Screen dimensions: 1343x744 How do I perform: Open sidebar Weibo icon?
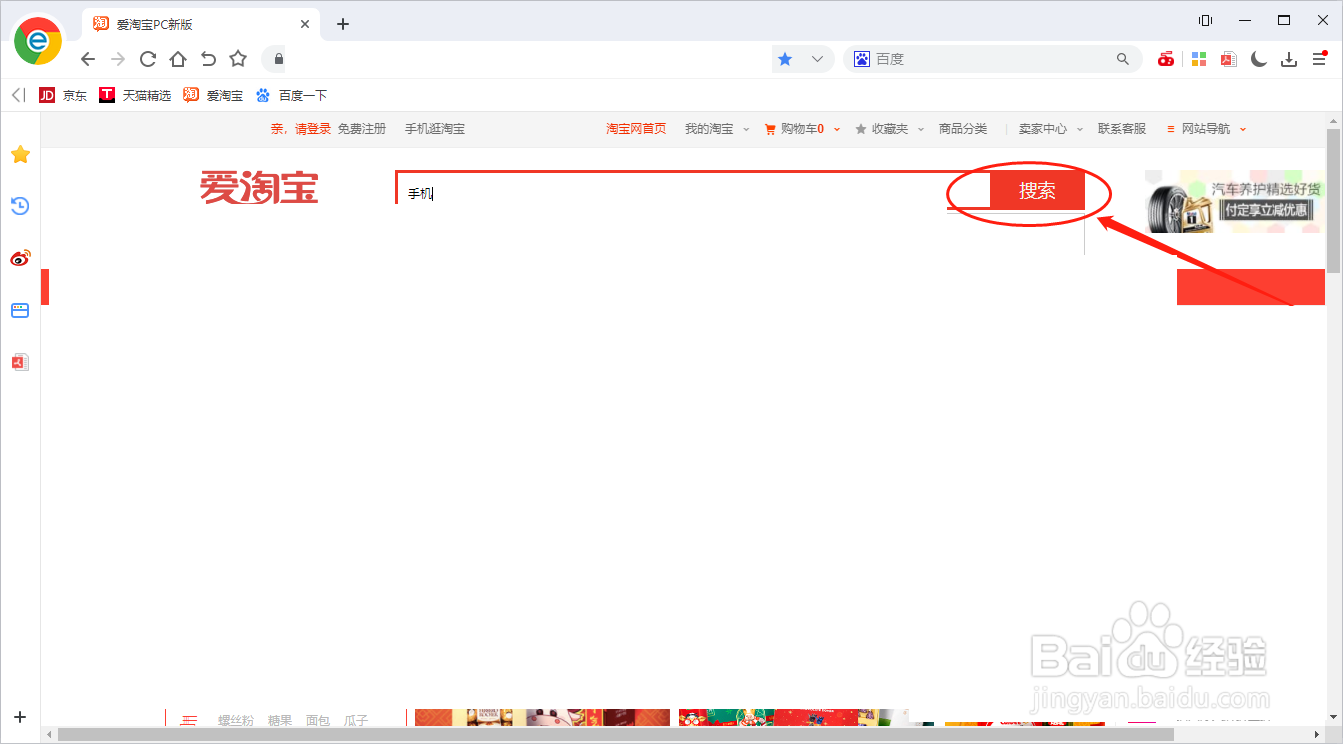click(x=20, y=258)
